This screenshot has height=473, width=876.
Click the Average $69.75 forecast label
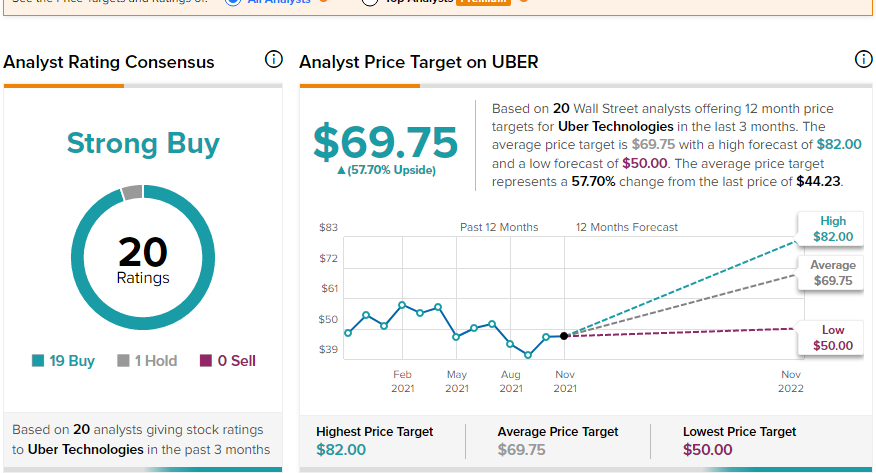[832, 273]
